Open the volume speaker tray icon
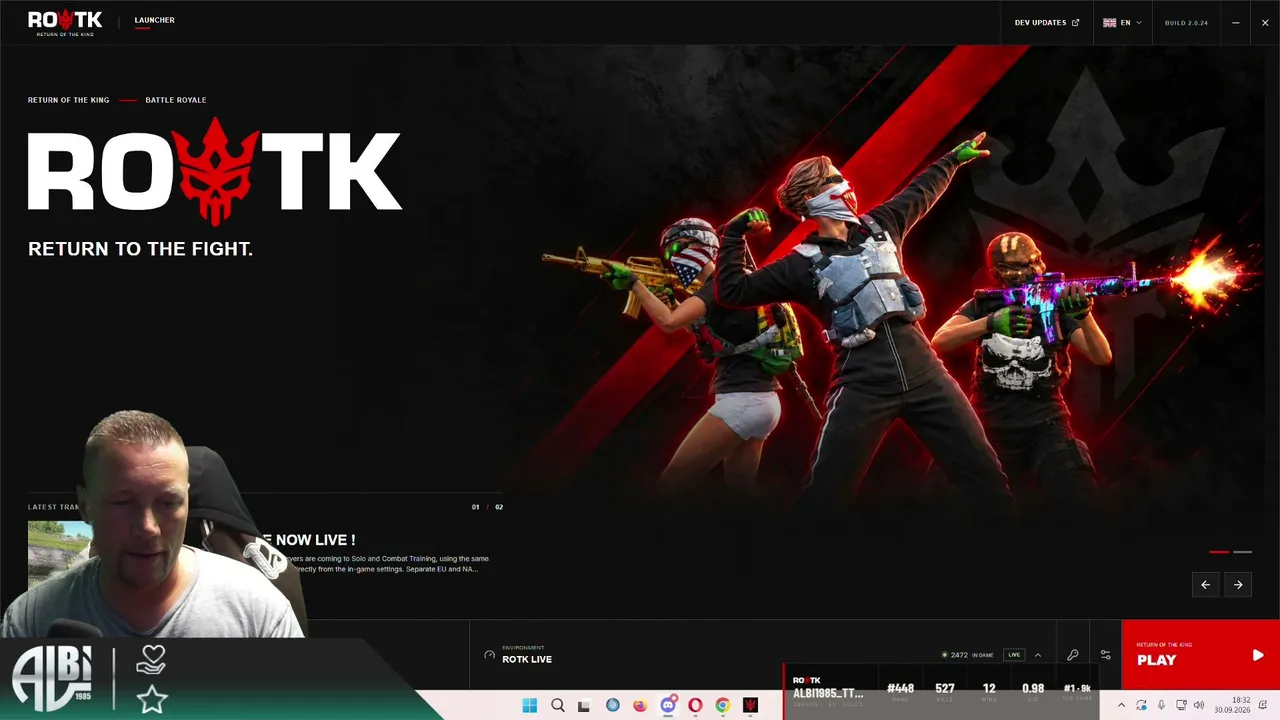This screenshot has width=1280, height=720. point(1199,705)
